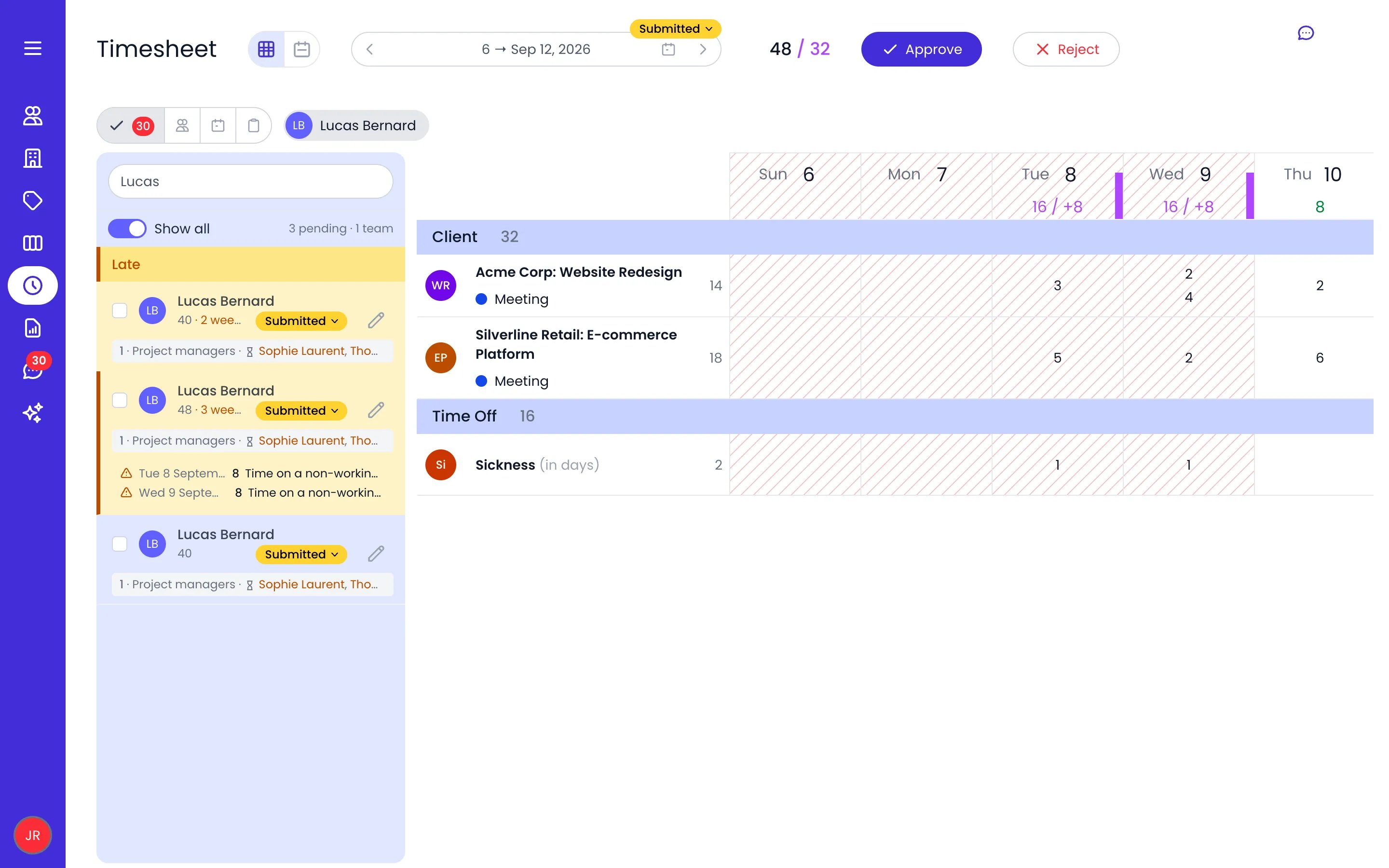
Task: Go to previous week arrow
Action: (369, 49)
